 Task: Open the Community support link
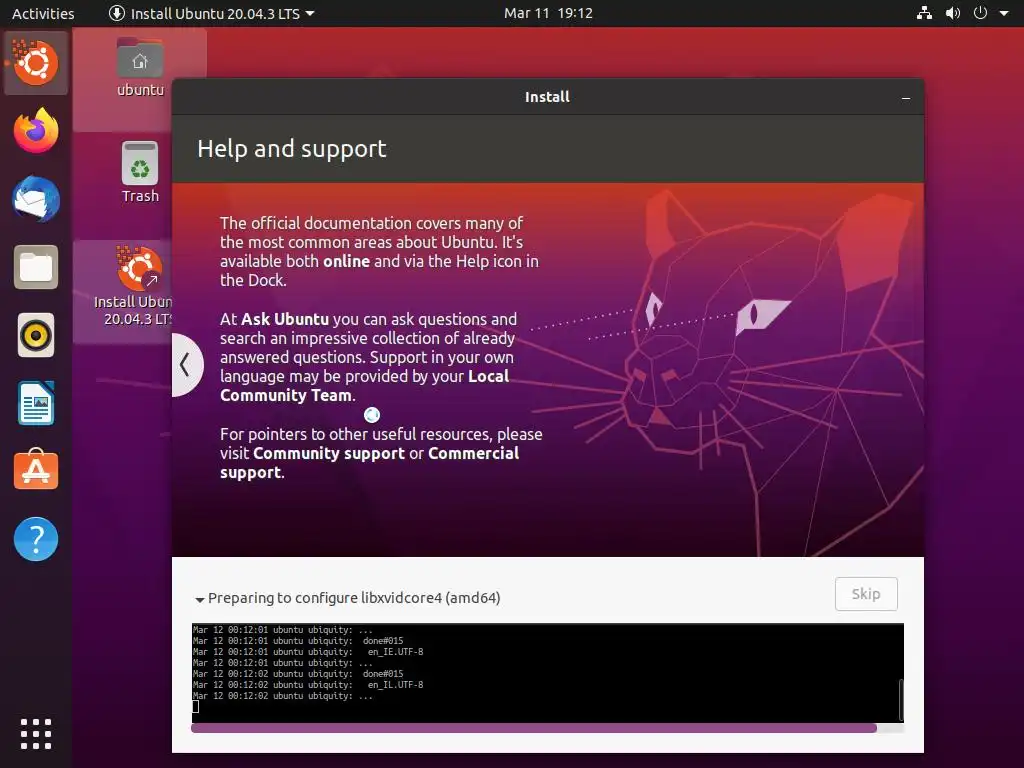coord(328,453)
